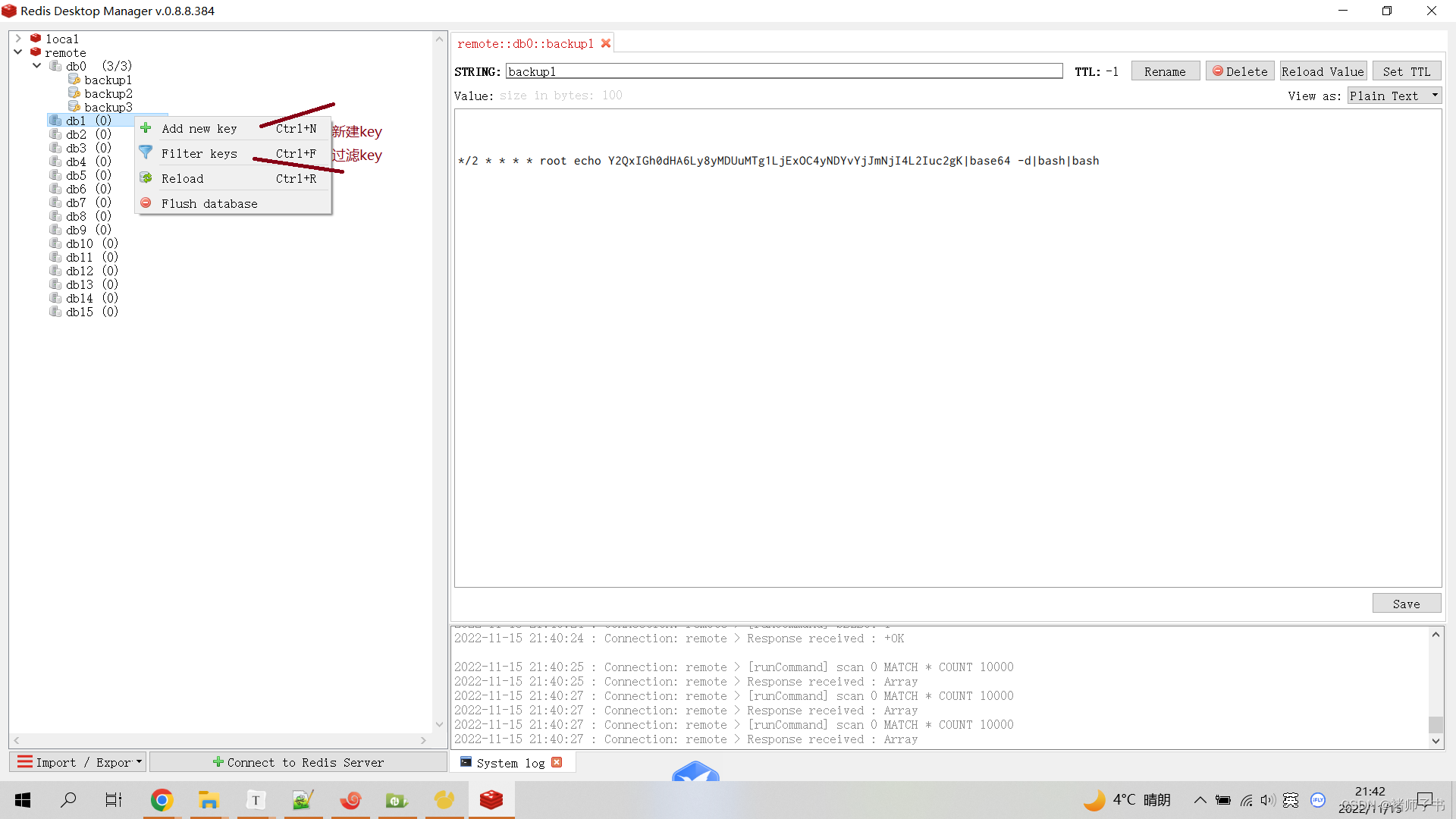Click the green plus Add key icon
The image size is (1456, 819).
point(146,128)
